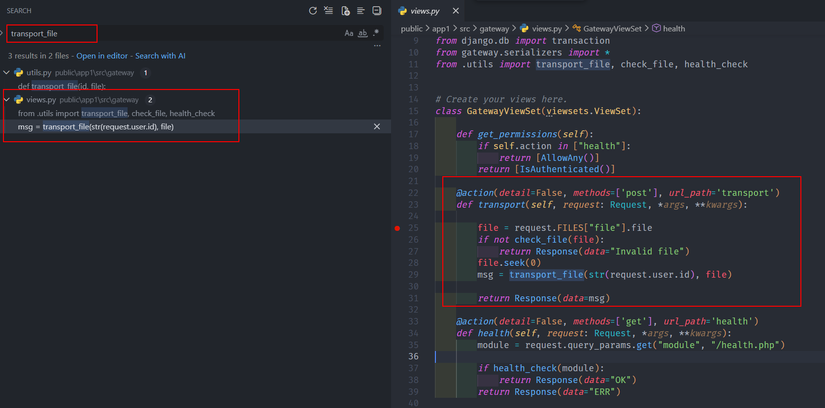Collapse utils.py search results group
Image resolution: width=825 pixels, height=408 pixels.
7,73
